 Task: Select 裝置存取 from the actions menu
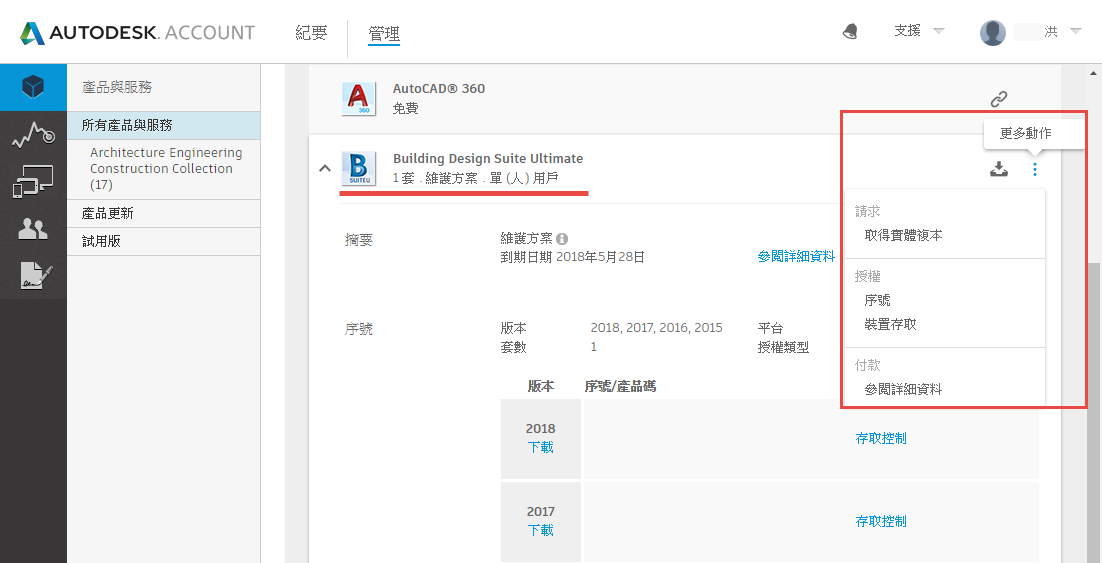tap(890, 325)
